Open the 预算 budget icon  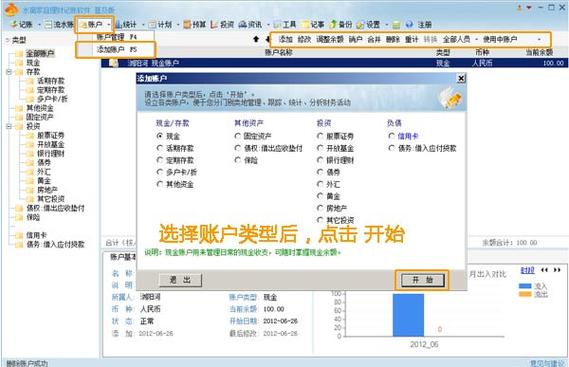187,24
